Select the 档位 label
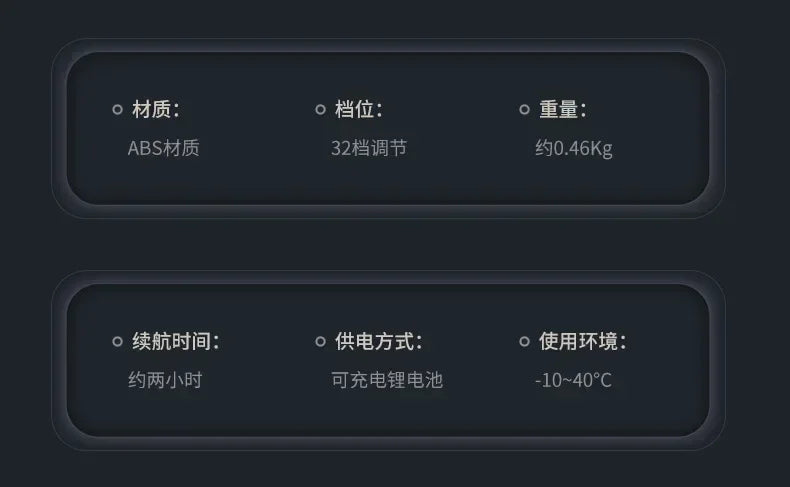This screenshot has width=790, height=487. pyautogui.click(x=359, y=110)
